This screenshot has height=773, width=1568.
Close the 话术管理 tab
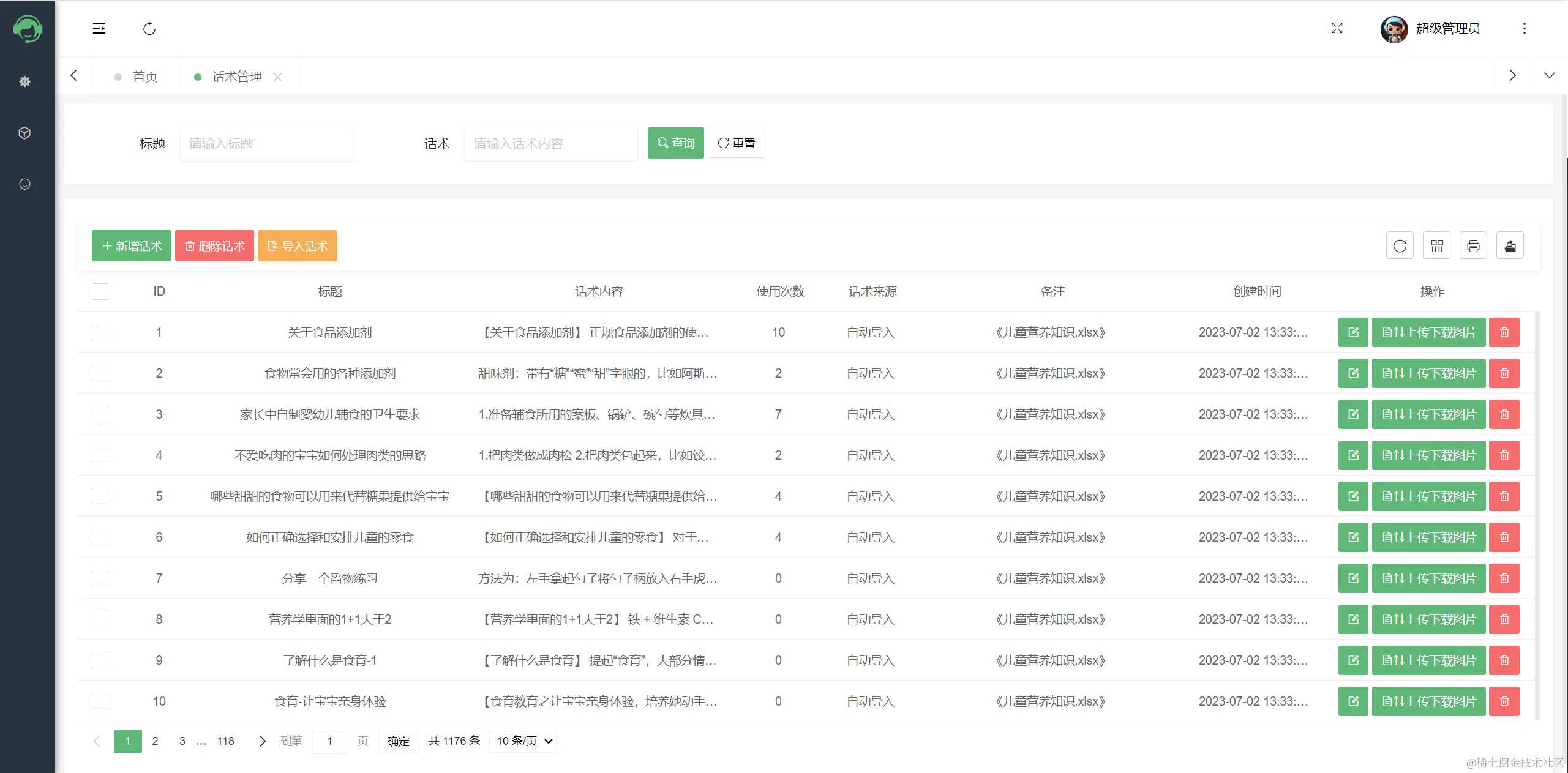pos(278,77)
